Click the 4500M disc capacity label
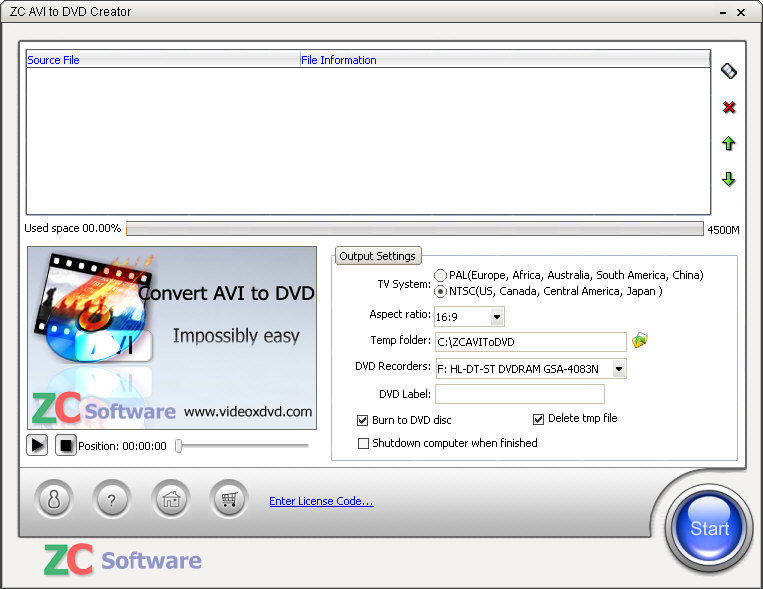Viewport: 763px width, 589px height. 723,230
